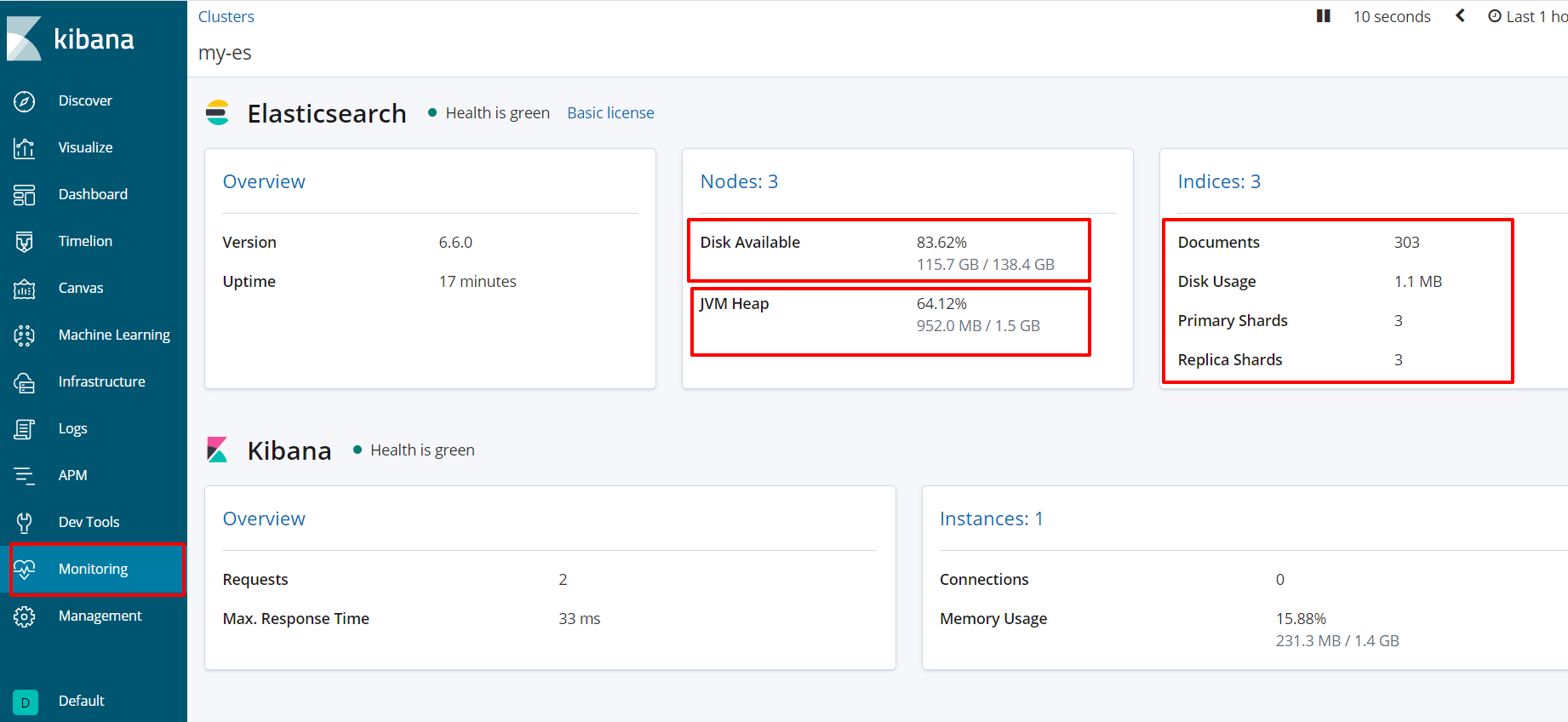Select Discover in the sidebar menu

point(85,100)
